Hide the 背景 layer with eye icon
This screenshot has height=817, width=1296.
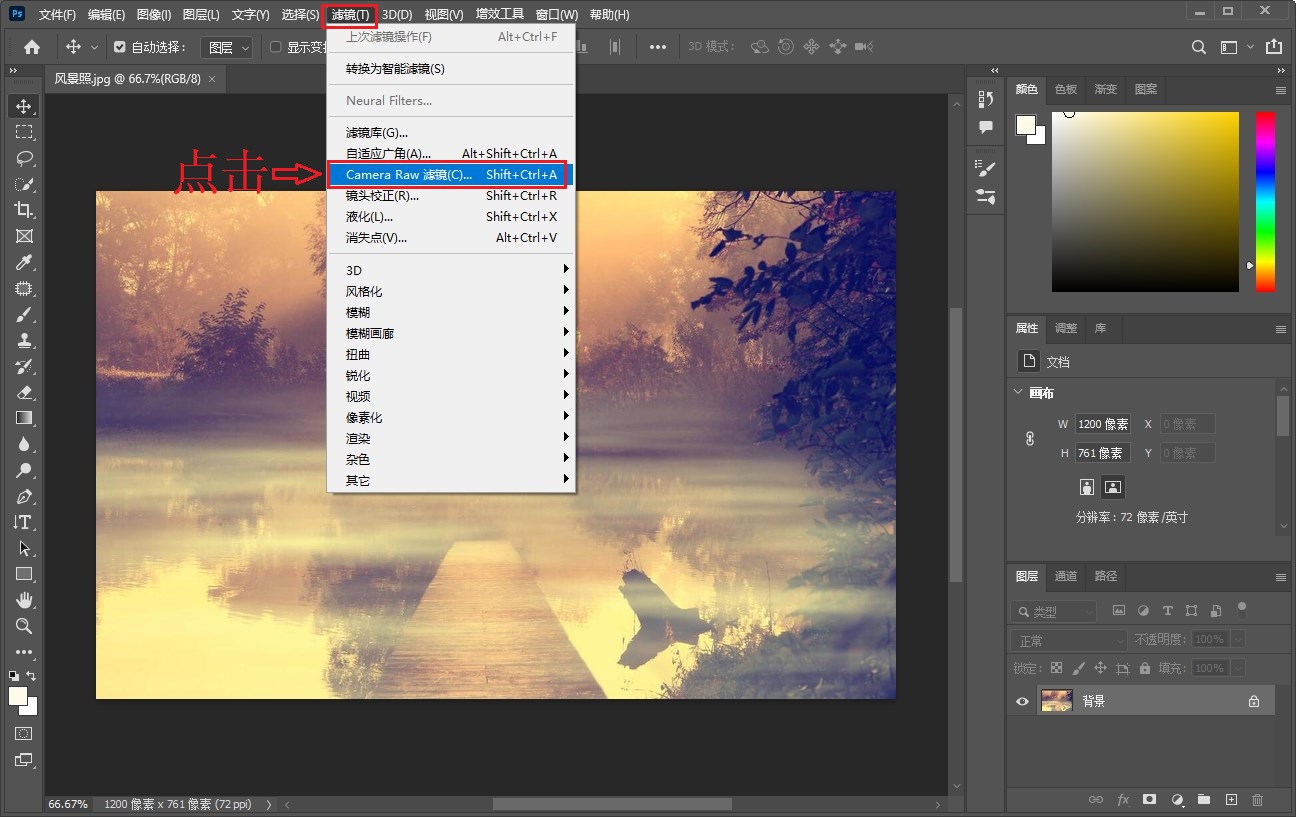click(1022, 702)
